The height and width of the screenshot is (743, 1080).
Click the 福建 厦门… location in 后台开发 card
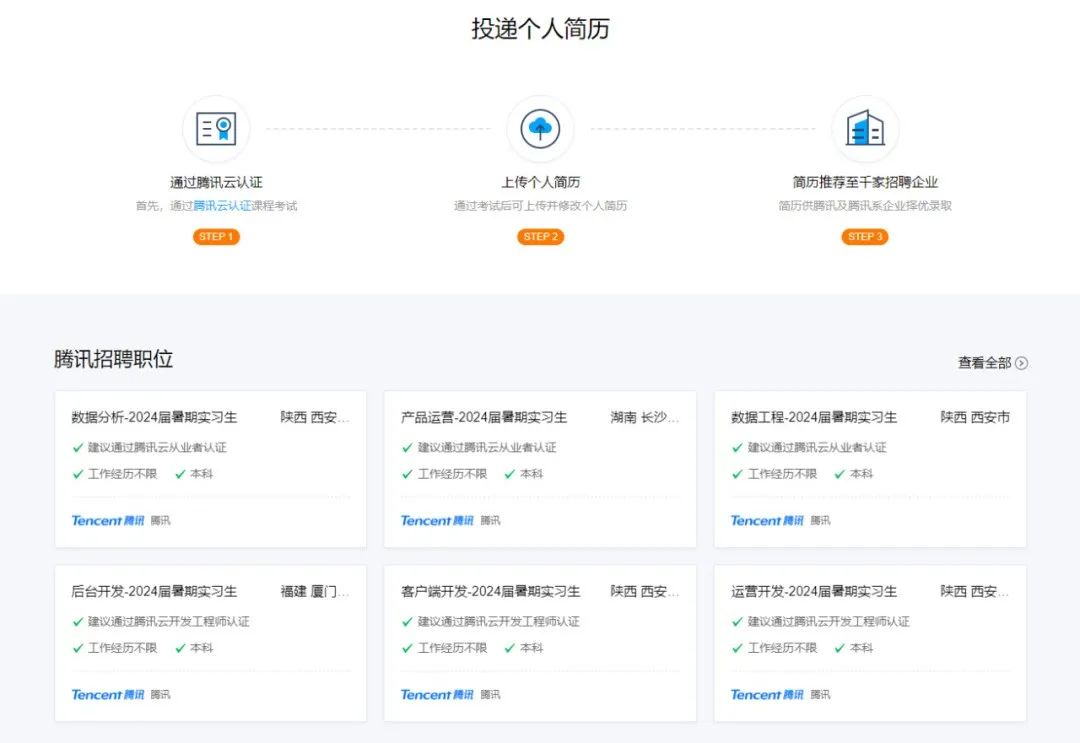point(315,592)
